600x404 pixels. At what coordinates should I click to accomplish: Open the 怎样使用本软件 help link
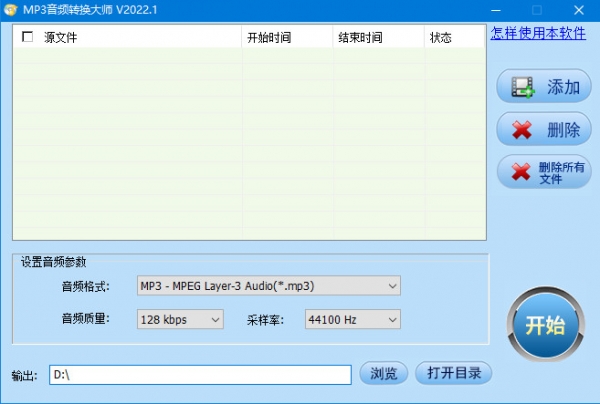click(x=538, y=34)
